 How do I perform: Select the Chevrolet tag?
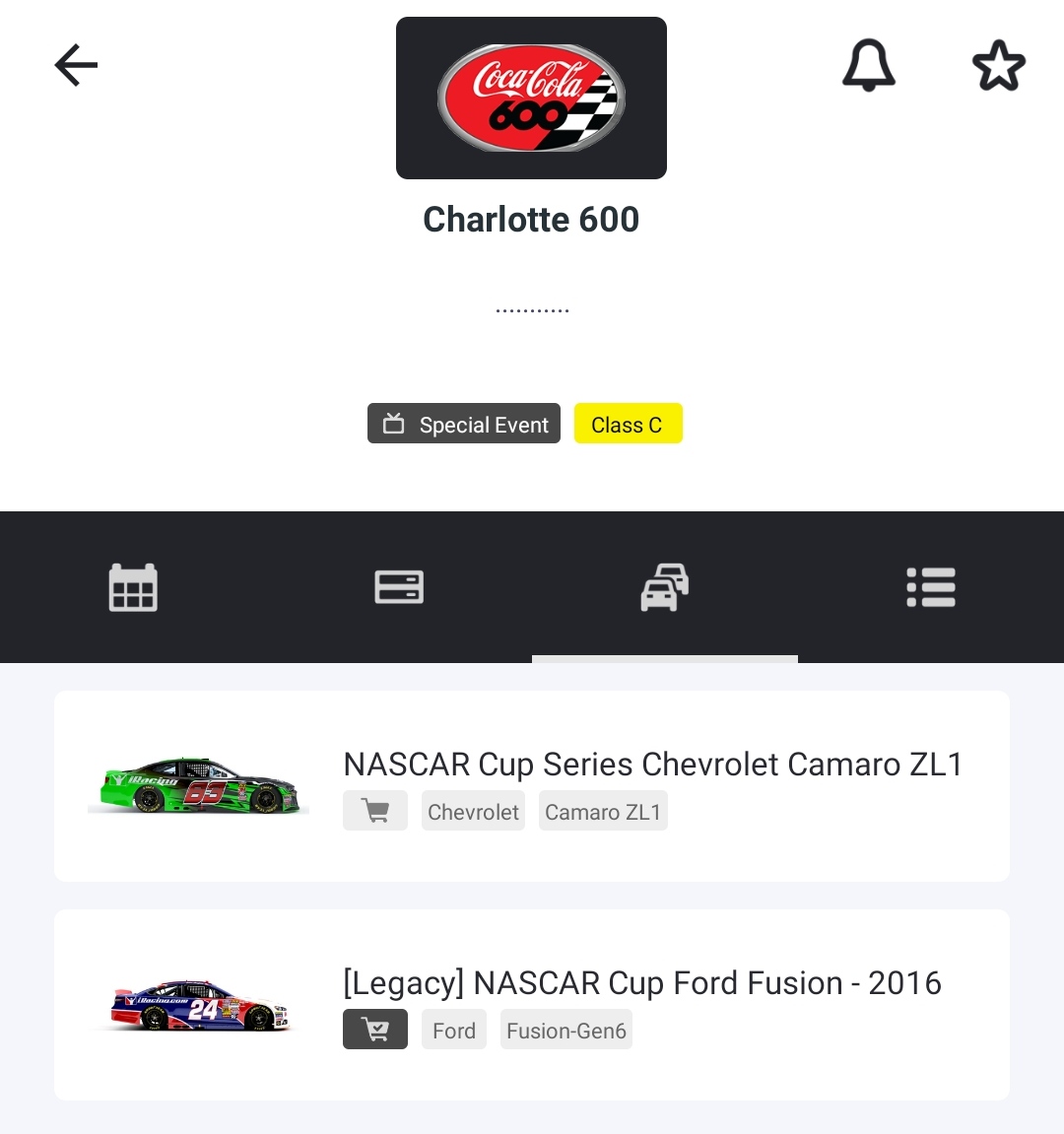[473, 811]
